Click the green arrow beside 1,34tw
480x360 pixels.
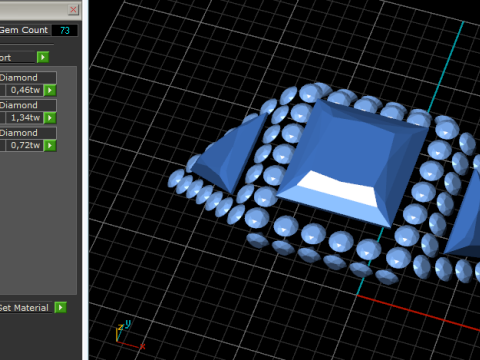click(x=50, y=118)
